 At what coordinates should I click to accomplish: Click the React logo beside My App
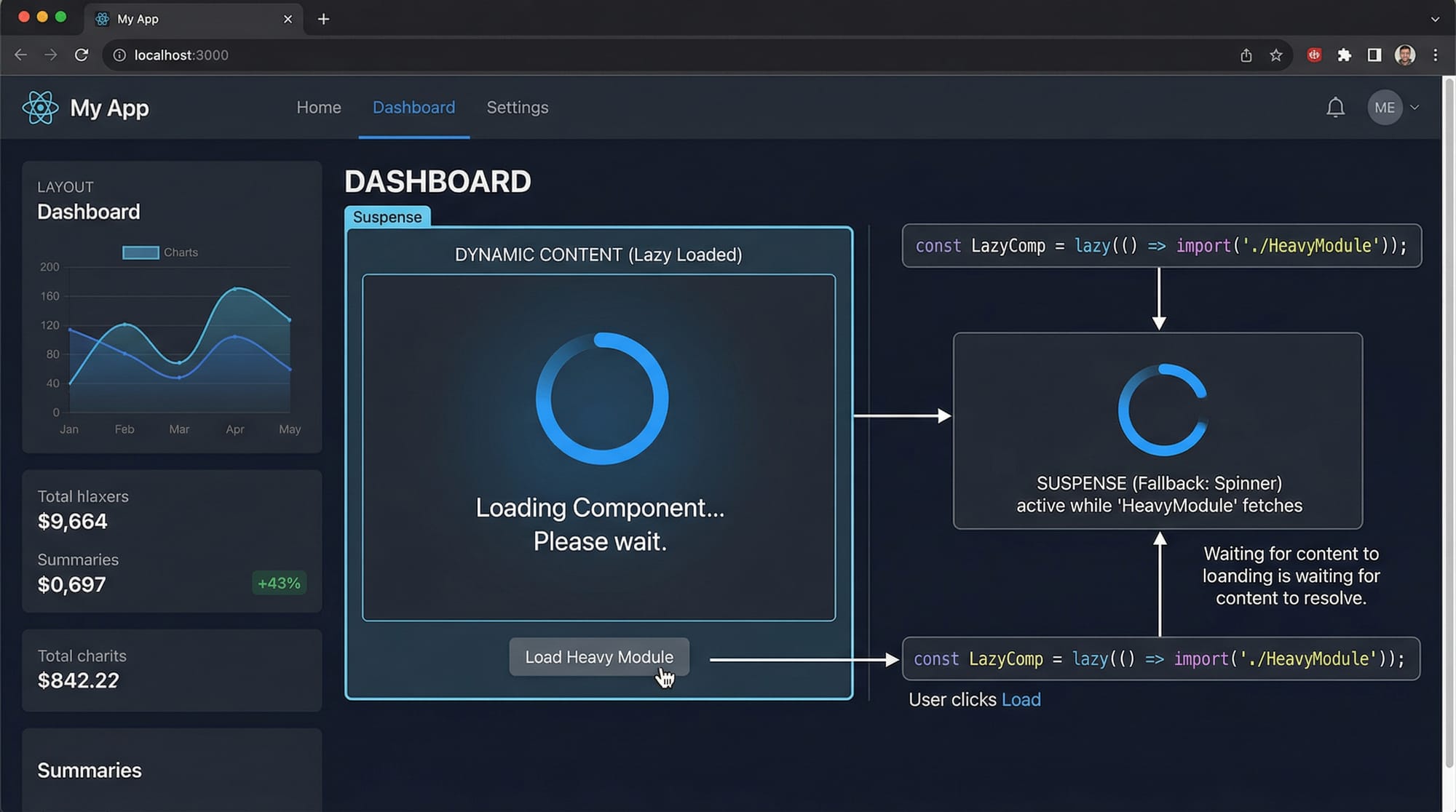(40, 108)
